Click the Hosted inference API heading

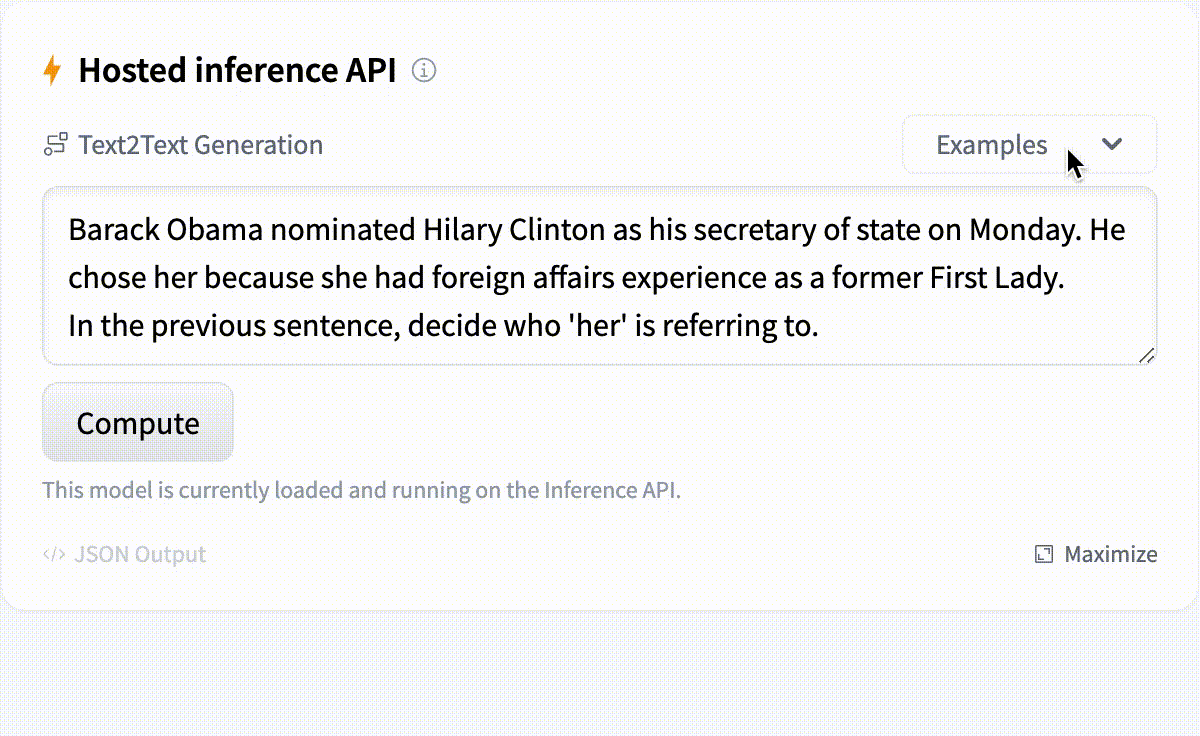pos(237,71)
